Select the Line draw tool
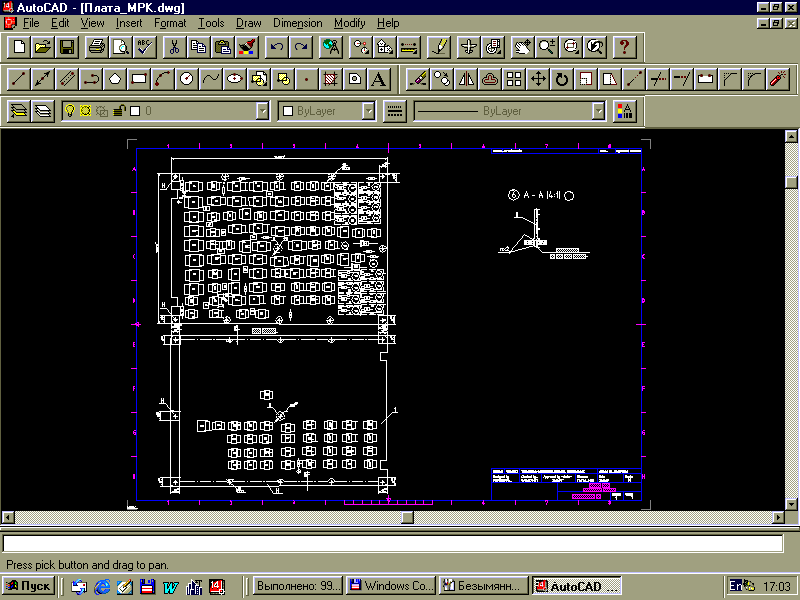Viewport: 800px width, 600px height. [x=18, y=79]
